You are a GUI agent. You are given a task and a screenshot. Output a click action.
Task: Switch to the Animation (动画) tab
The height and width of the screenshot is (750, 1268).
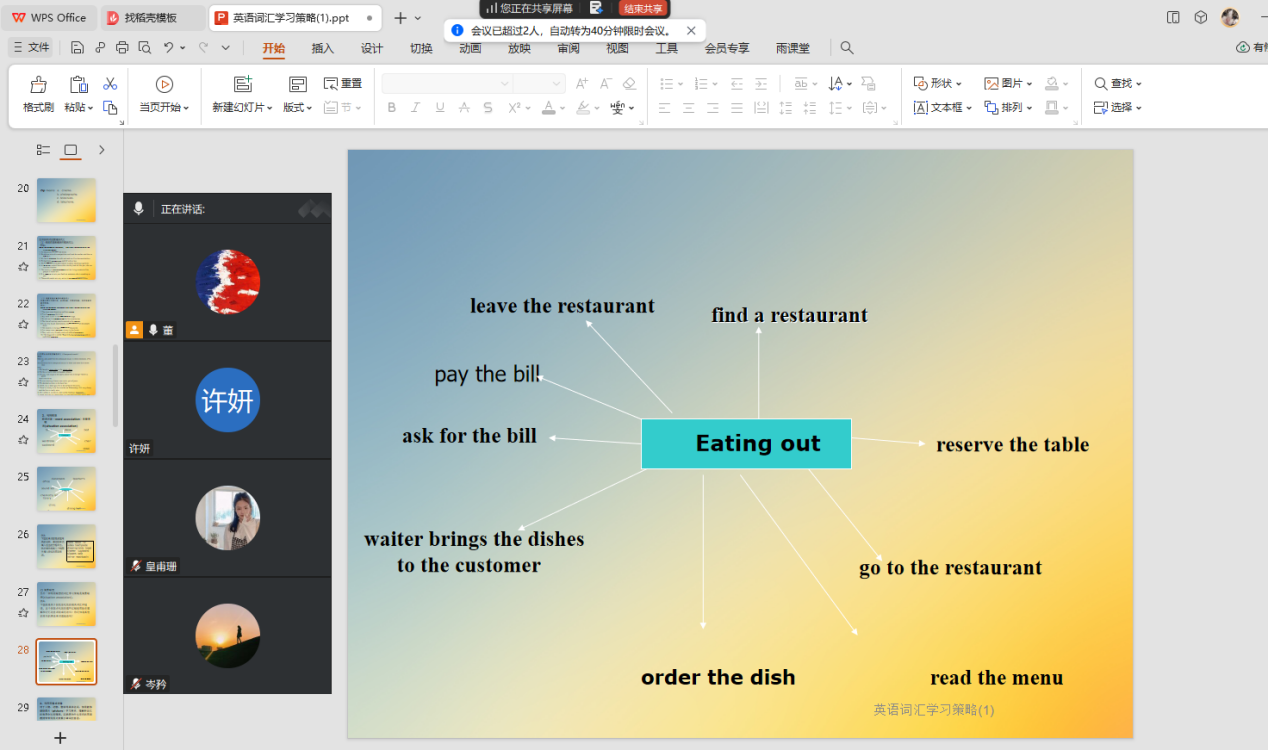tap(470, 48)
